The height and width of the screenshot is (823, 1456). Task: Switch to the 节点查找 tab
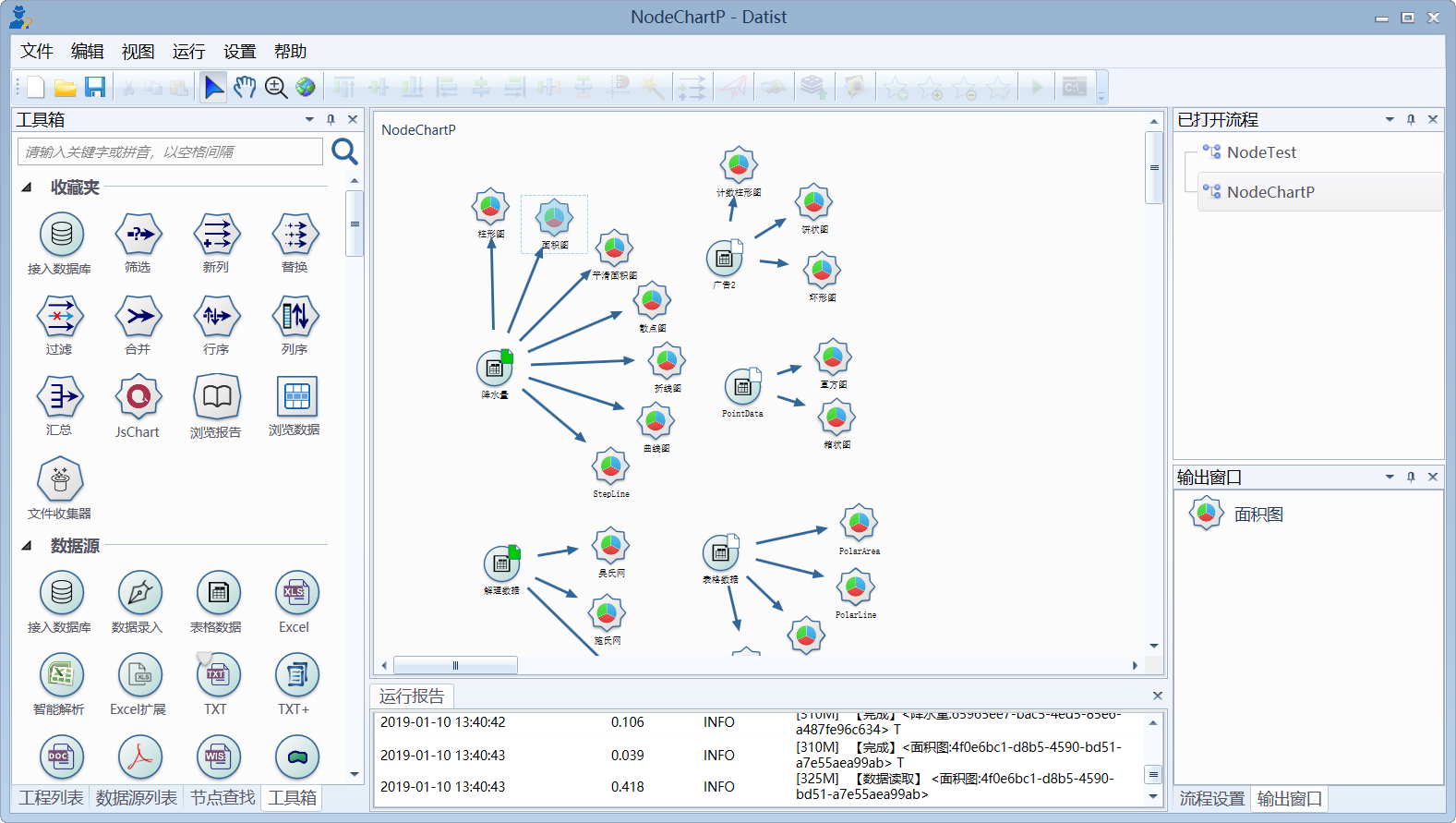click(223, 797)
